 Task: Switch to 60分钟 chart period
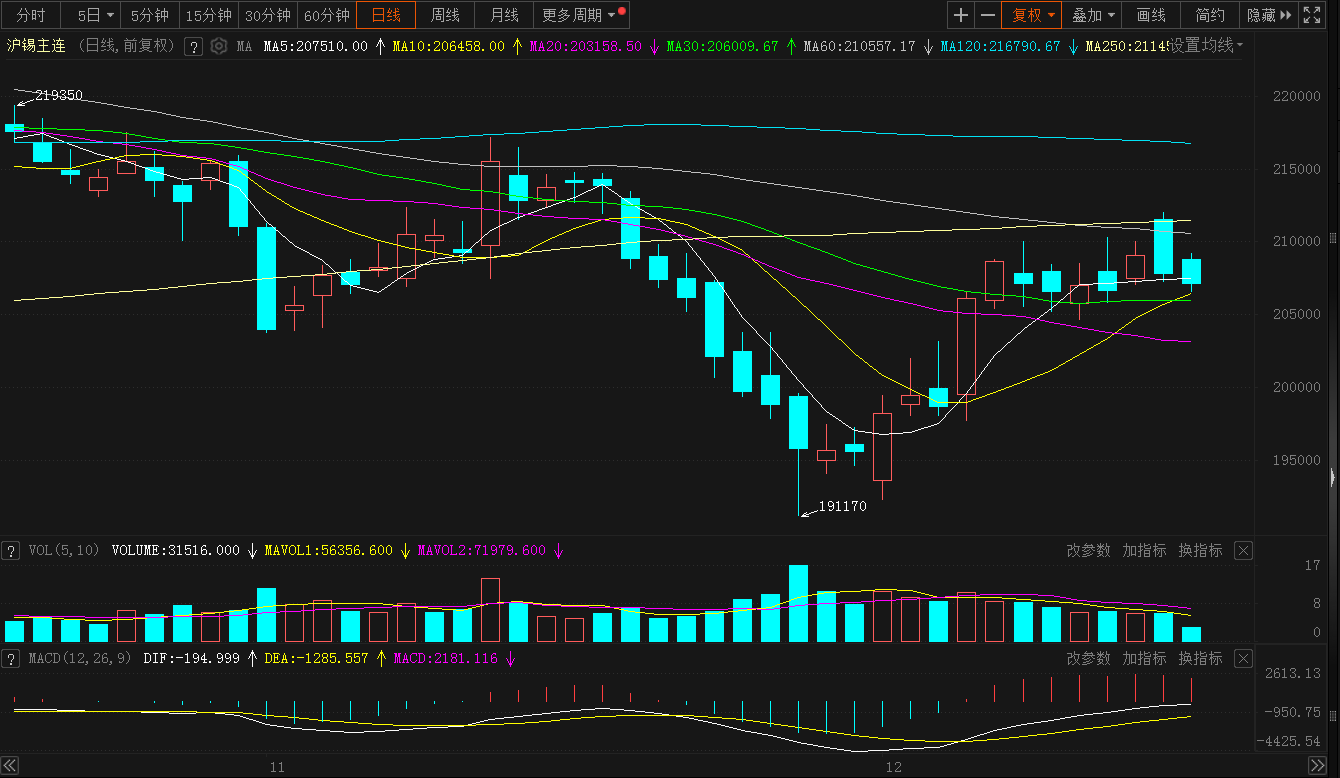327,15
